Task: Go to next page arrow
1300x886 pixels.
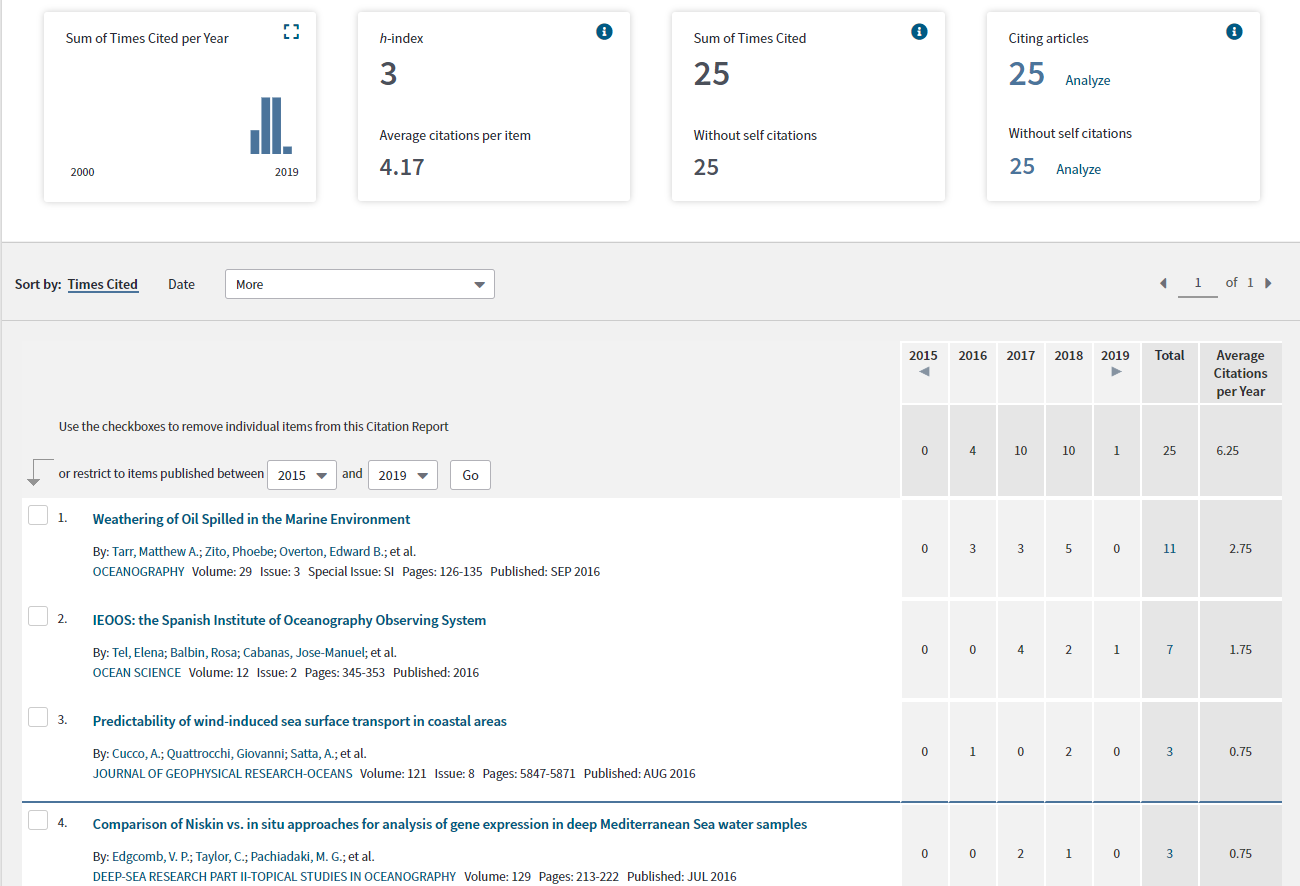Action: coord(1268,283)
